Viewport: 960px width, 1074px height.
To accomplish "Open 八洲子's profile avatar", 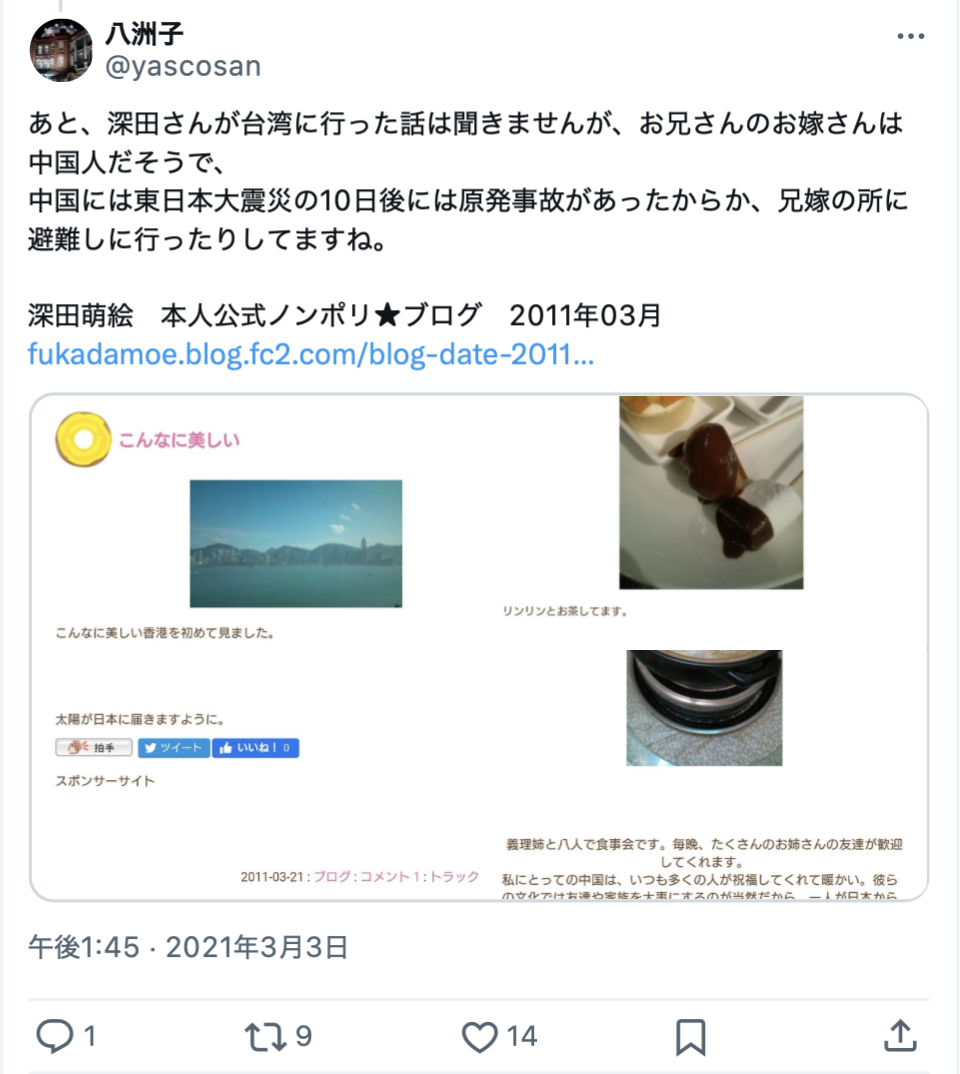I will click(x=61, y=50).
